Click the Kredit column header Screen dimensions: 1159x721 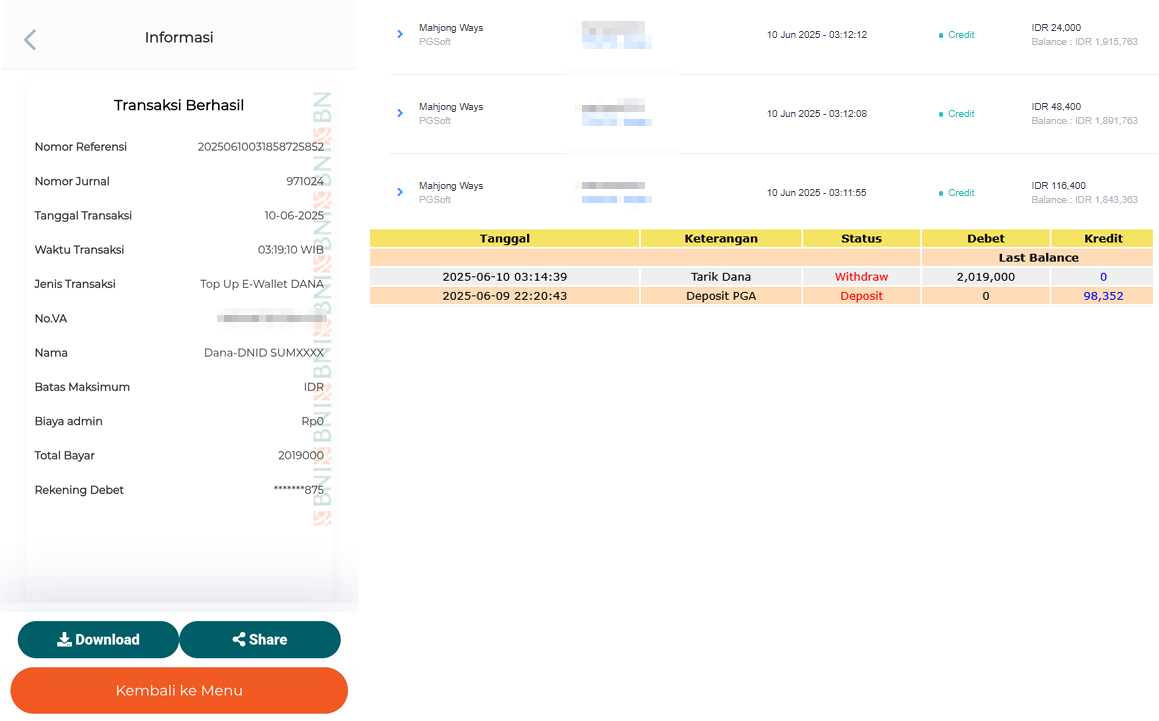[1103, 238]
